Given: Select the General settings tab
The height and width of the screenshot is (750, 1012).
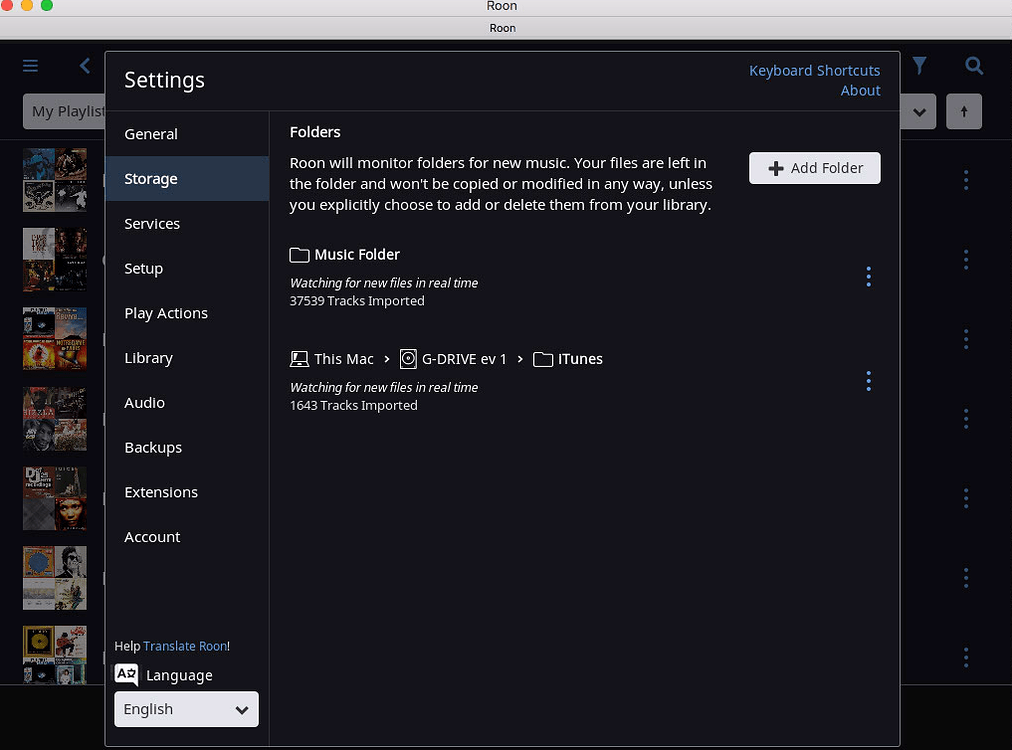Looking at the screenshot, I should 187,134.
